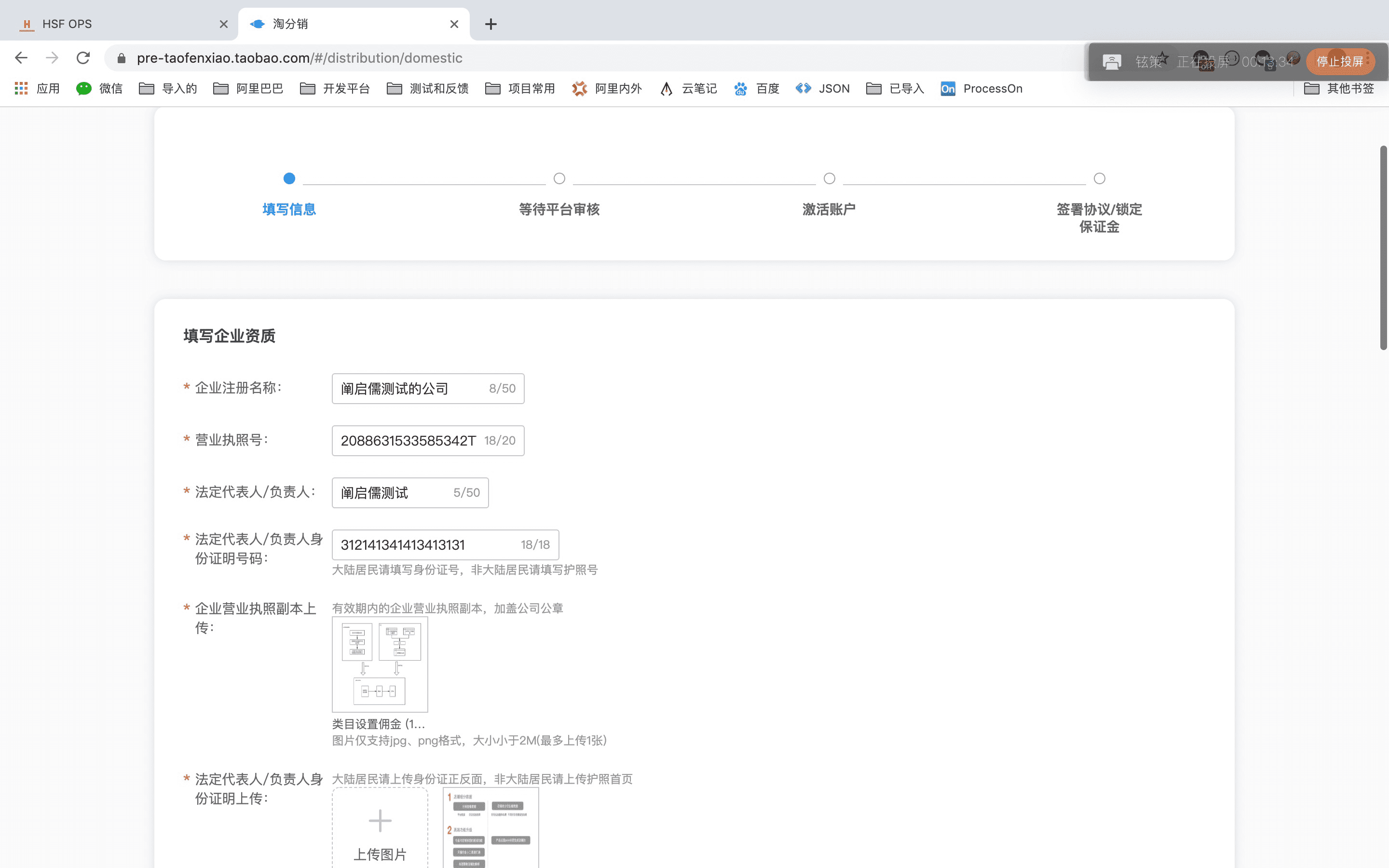The image size is (1389, 868).
Task: Click the 停止投屏 button
Action: pos(1340,61)
